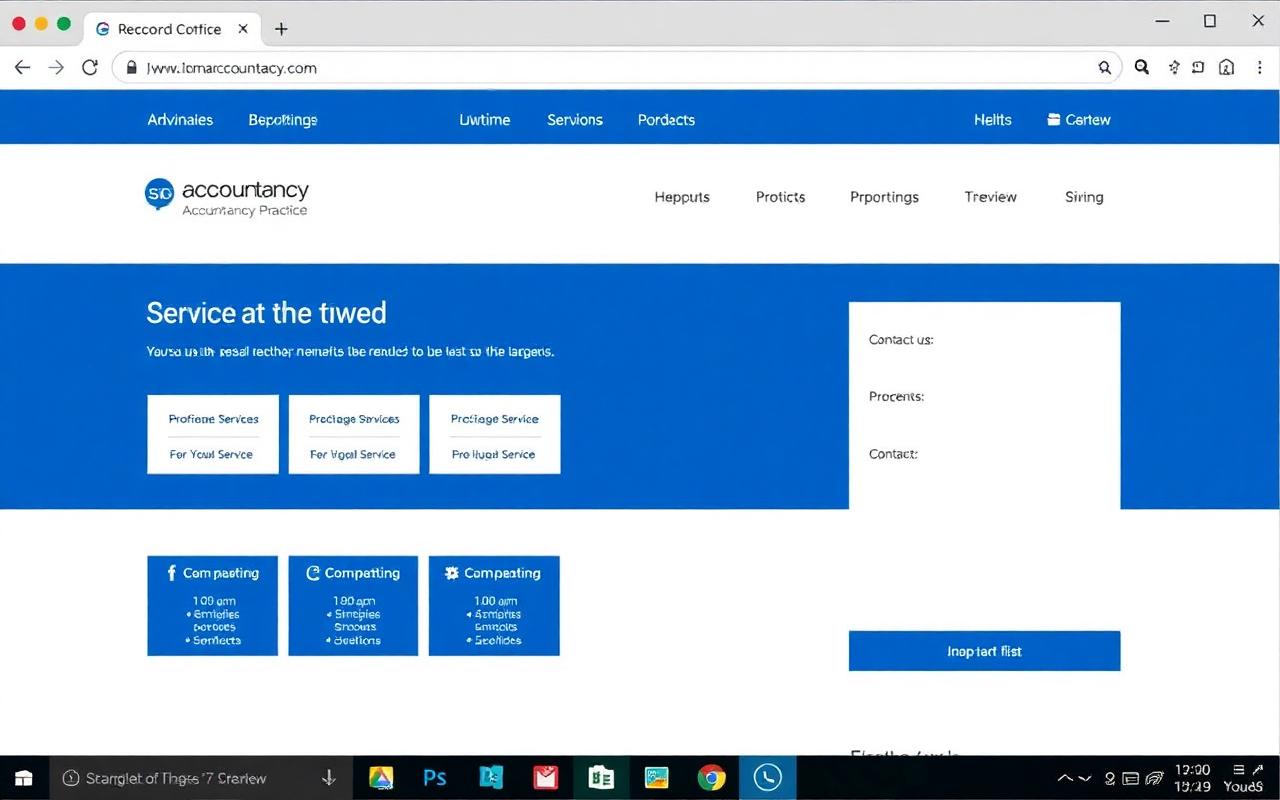Image resolution: width=1280 pixels, height=800 pixels.
Task: Open the Liwtime menu item
Action: pyautogui.click(x=485, y=119)
